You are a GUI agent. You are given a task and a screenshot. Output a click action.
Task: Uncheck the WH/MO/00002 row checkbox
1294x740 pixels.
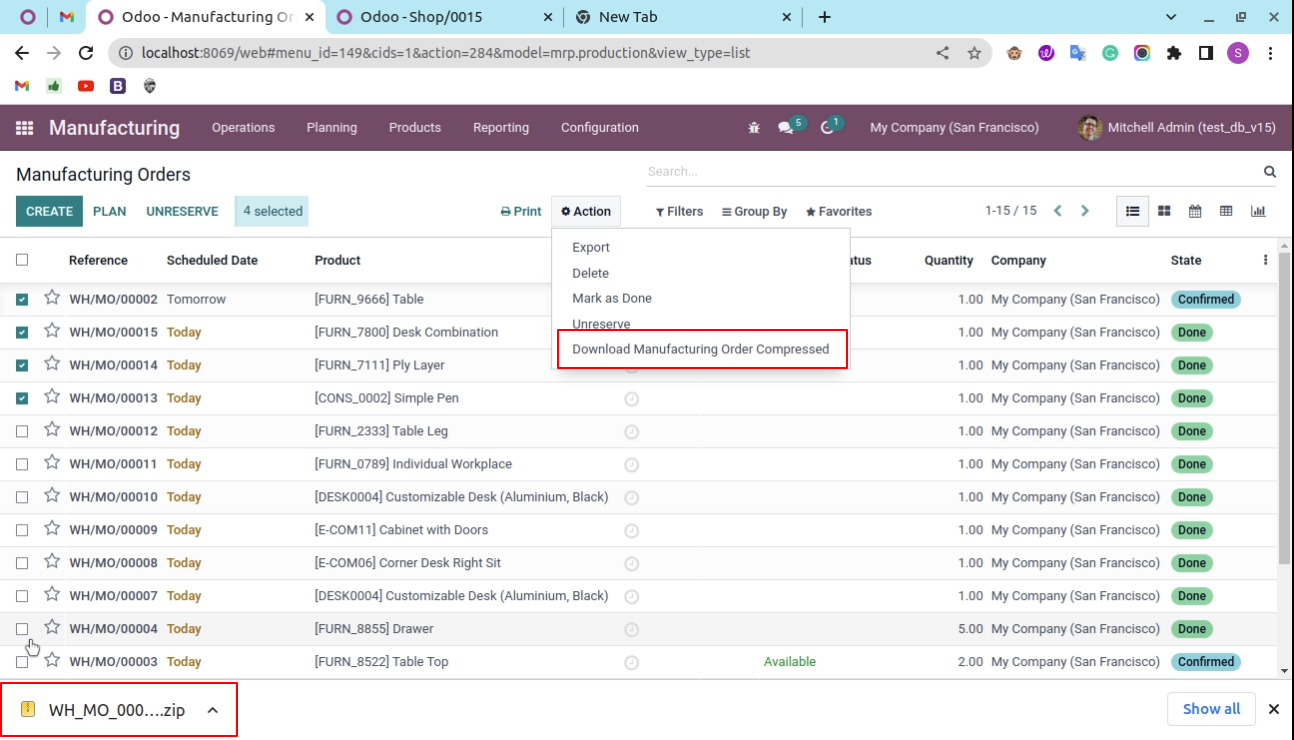[x=22, y=299]
